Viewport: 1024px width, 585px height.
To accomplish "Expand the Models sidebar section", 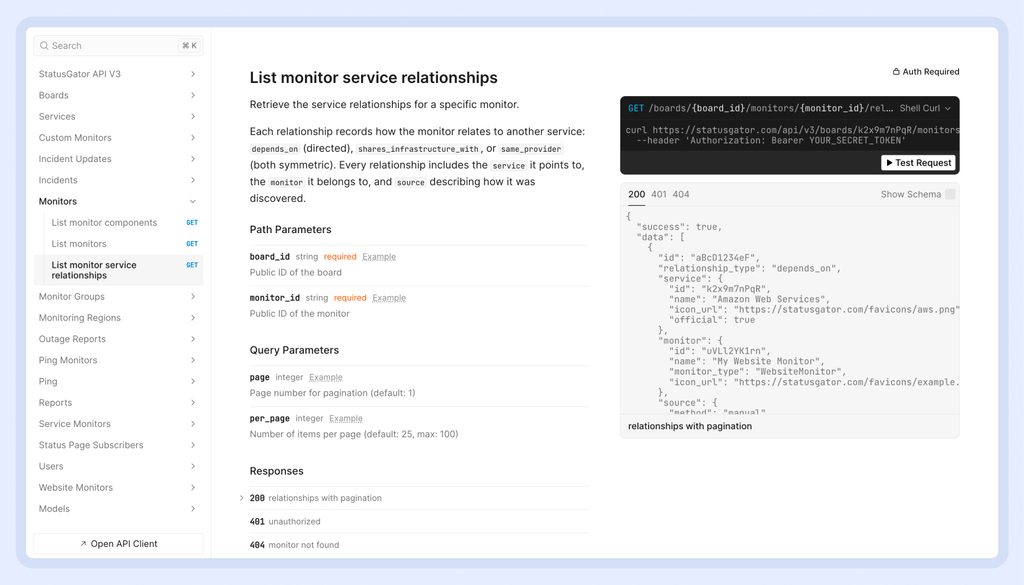I will point(193,509).
